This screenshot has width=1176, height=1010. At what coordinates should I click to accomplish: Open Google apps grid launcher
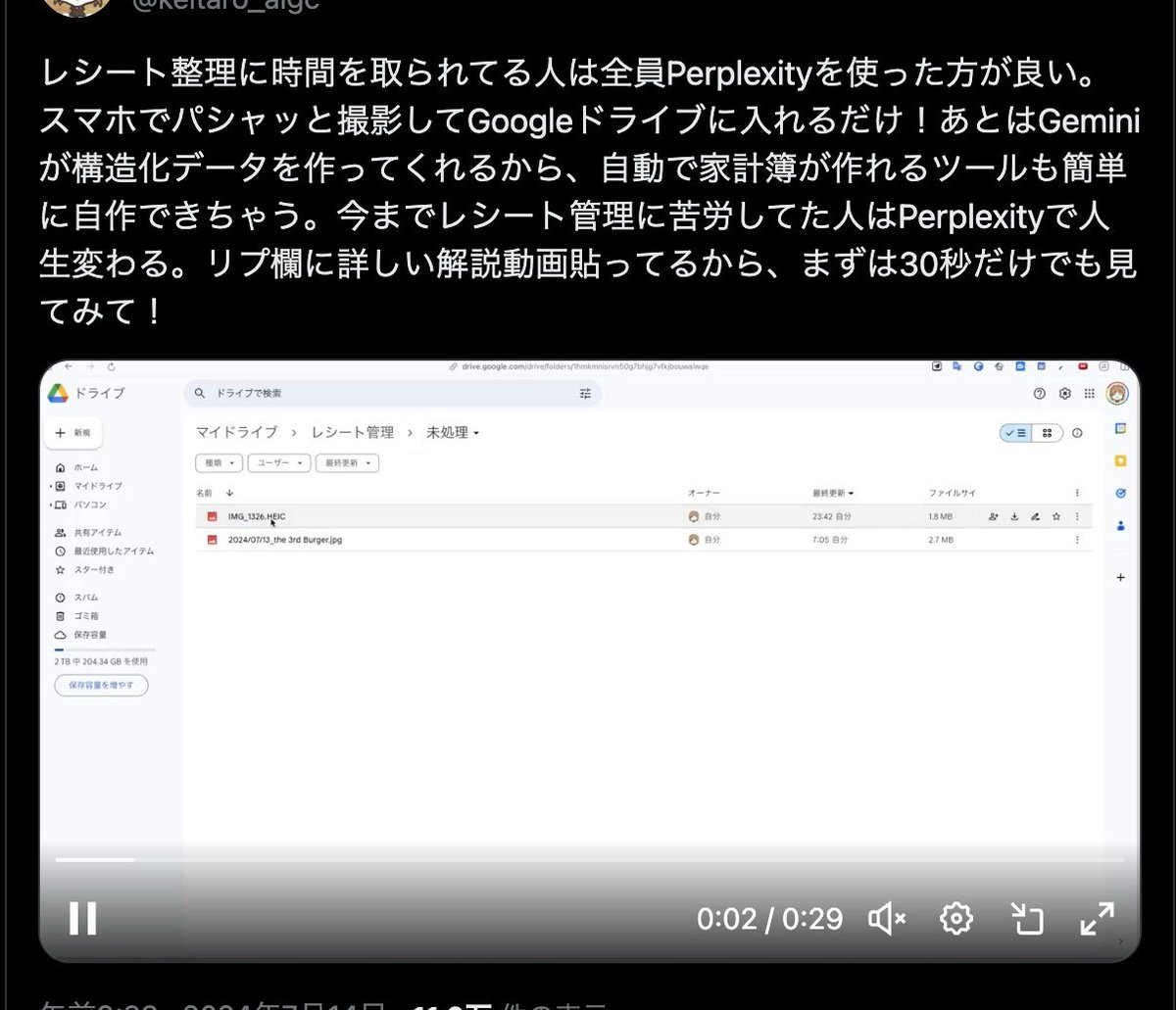(x=1090, y=393)
